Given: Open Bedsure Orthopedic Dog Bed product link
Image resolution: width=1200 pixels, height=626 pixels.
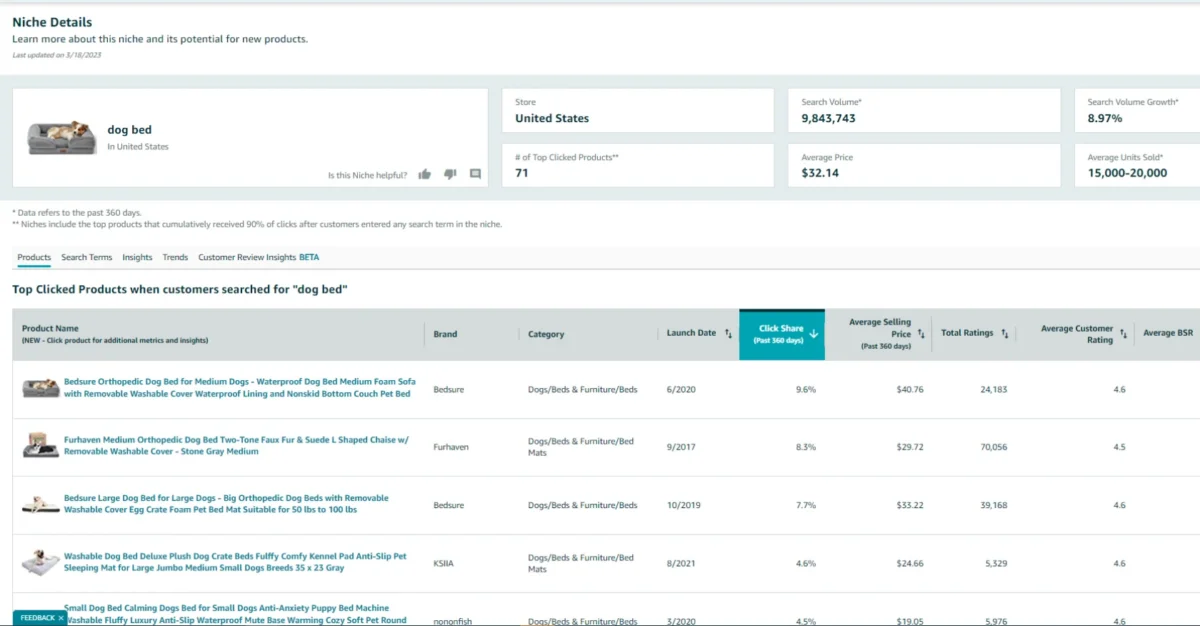Looking at the screenshot, I should [x=239, y=388].
